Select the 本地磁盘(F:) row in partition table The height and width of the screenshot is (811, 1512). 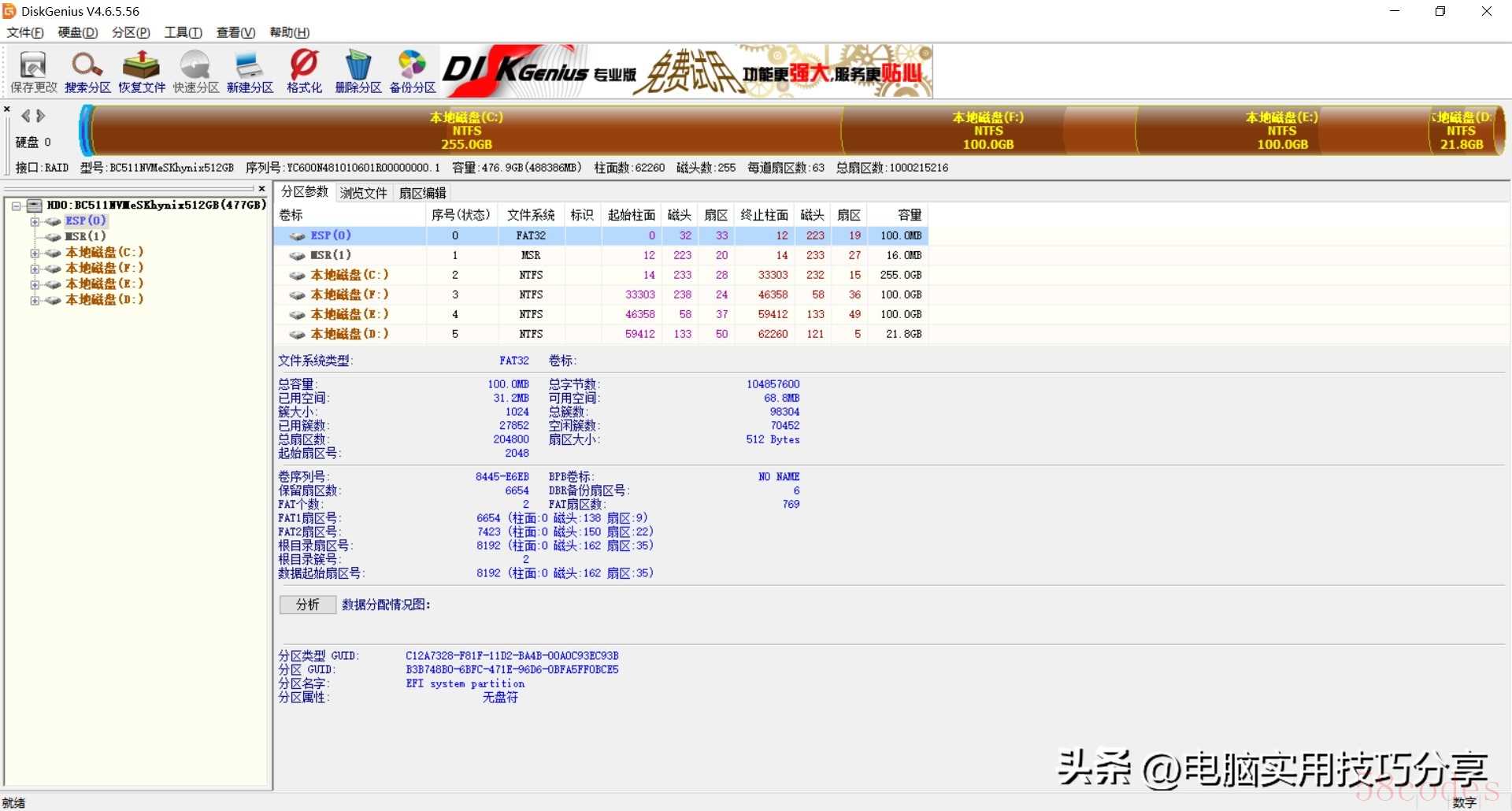pyautogui.click(x=601, y=294)
